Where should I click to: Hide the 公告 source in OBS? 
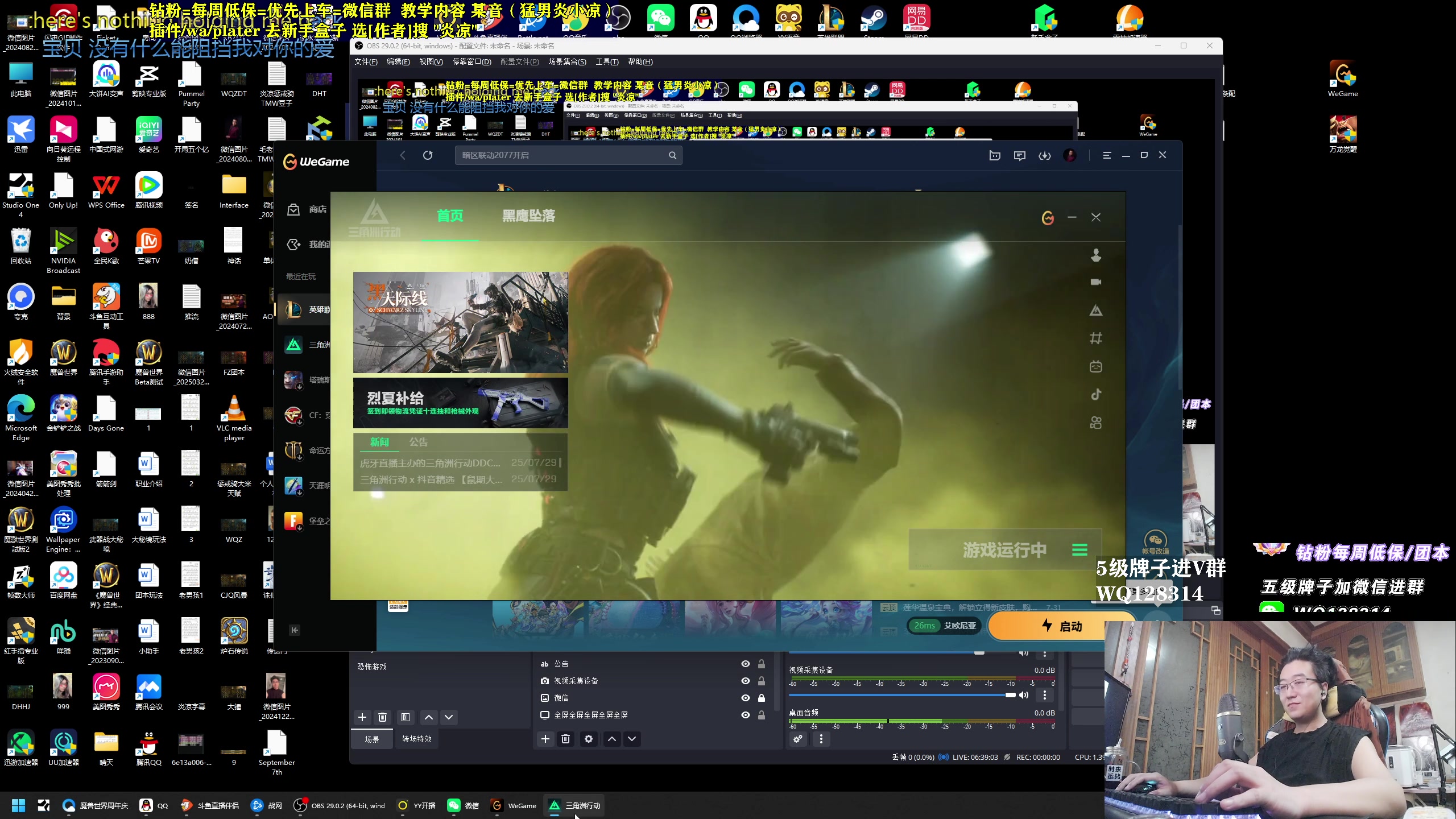point(746,664)
